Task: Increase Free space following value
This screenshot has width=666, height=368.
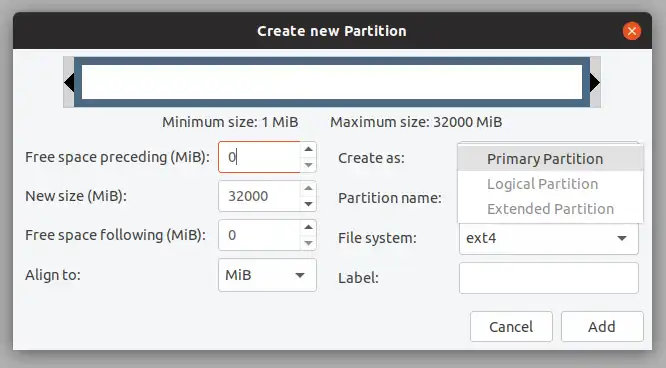Action: point(309,227)
